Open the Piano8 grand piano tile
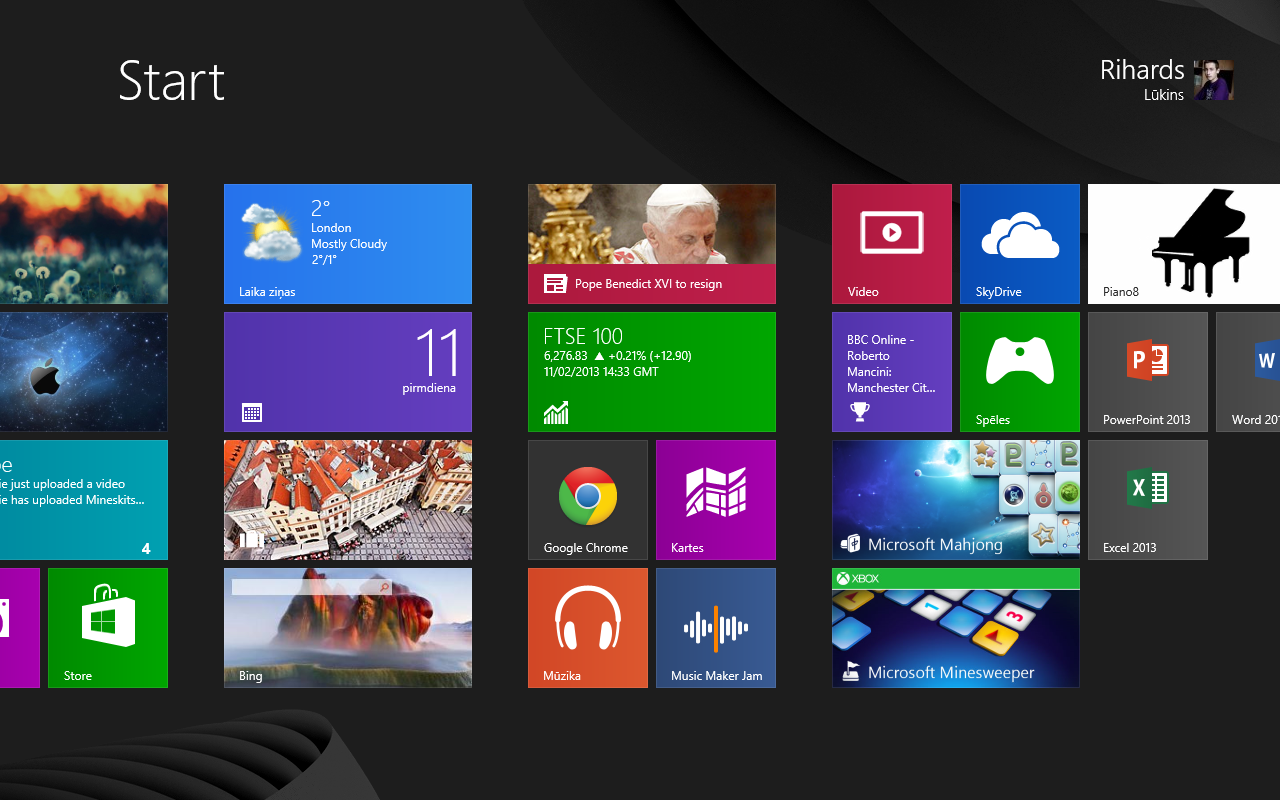1280x800 pixels. tap(1184, 244)
